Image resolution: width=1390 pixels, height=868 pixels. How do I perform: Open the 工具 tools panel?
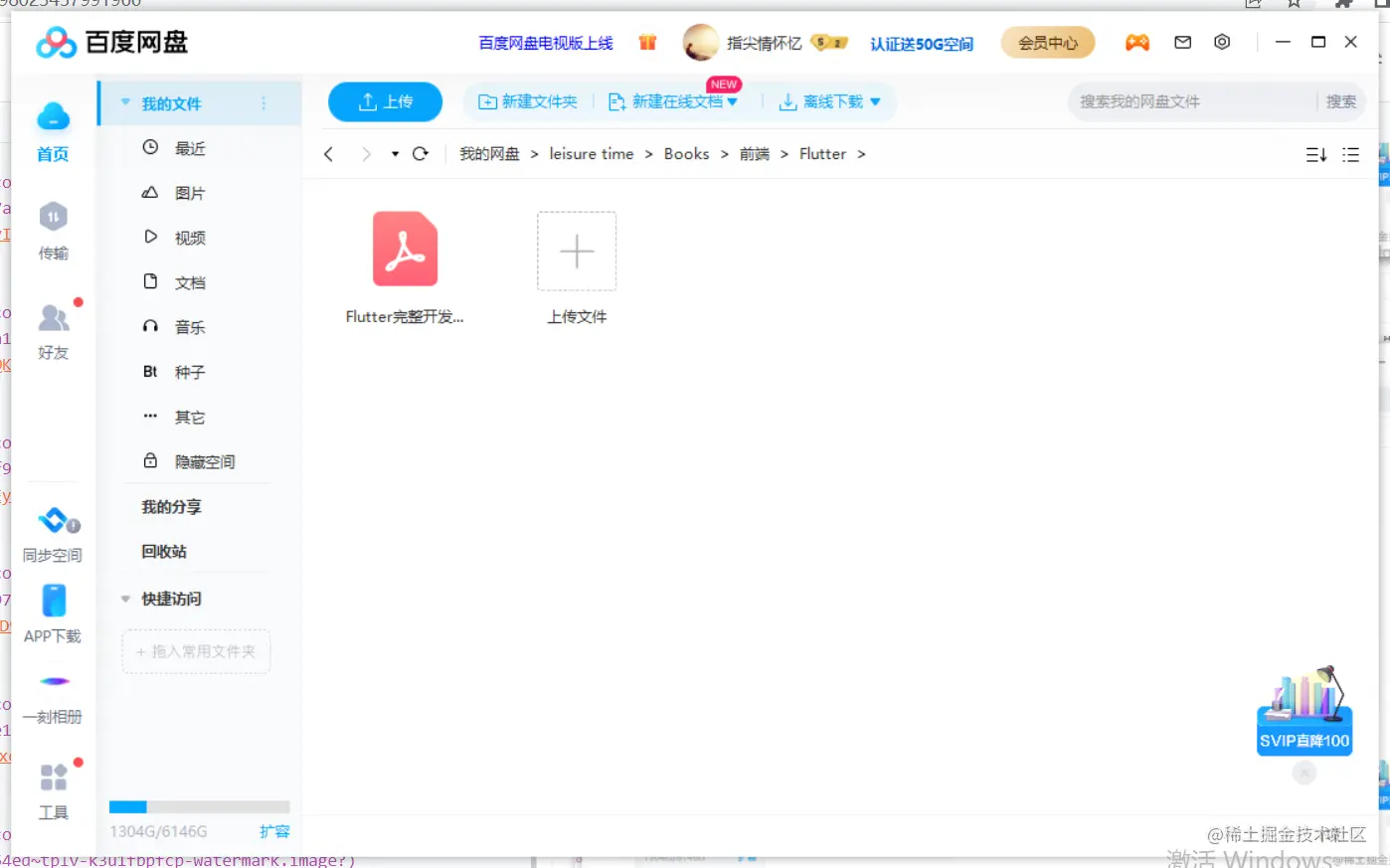click(53, 791)
